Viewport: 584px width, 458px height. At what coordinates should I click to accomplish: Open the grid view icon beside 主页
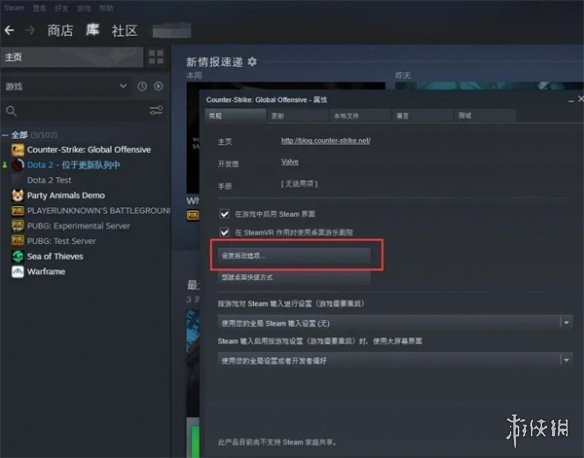coord(156,57)
